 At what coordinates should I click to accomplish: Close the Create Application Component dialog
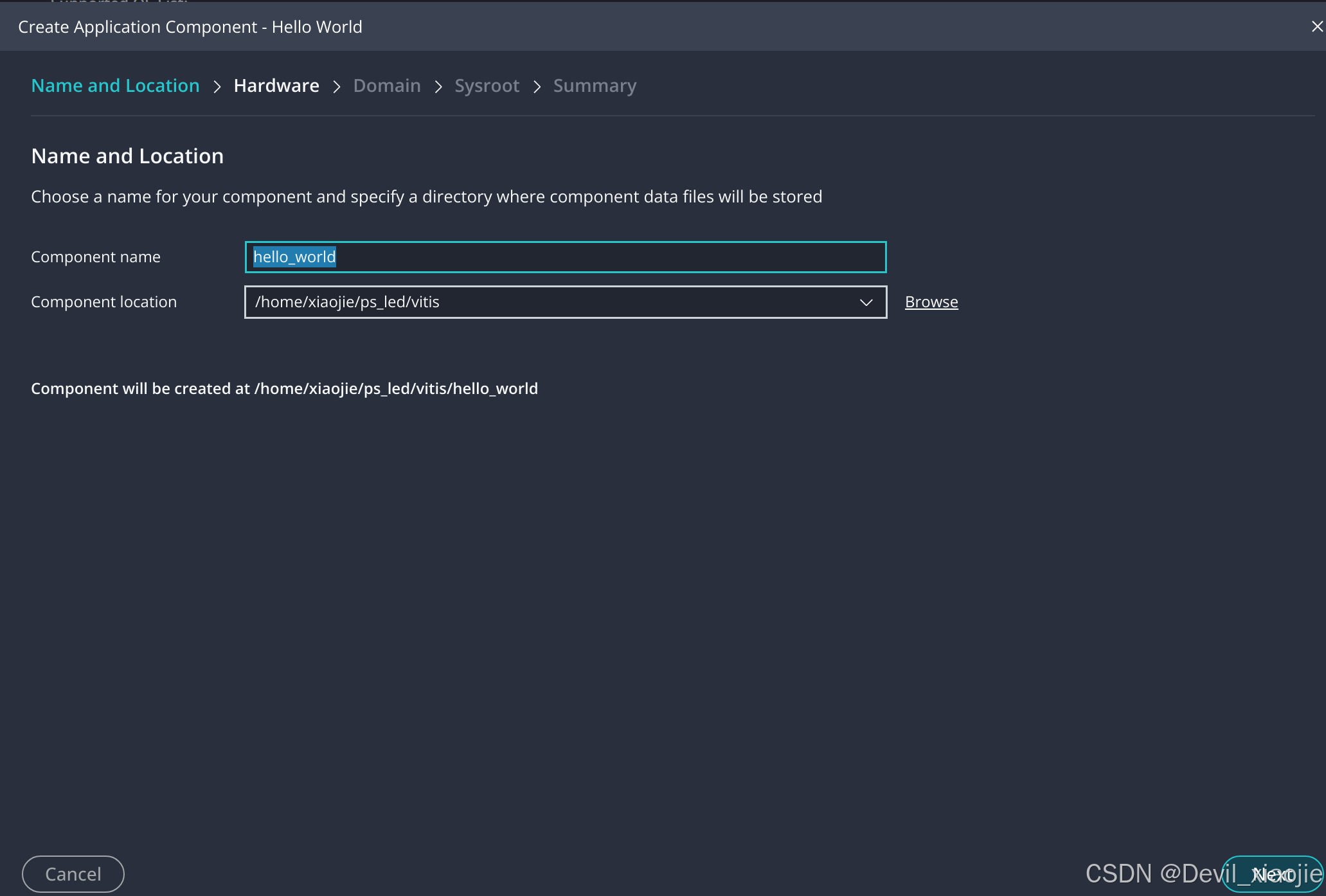(x=1316, y=26)
